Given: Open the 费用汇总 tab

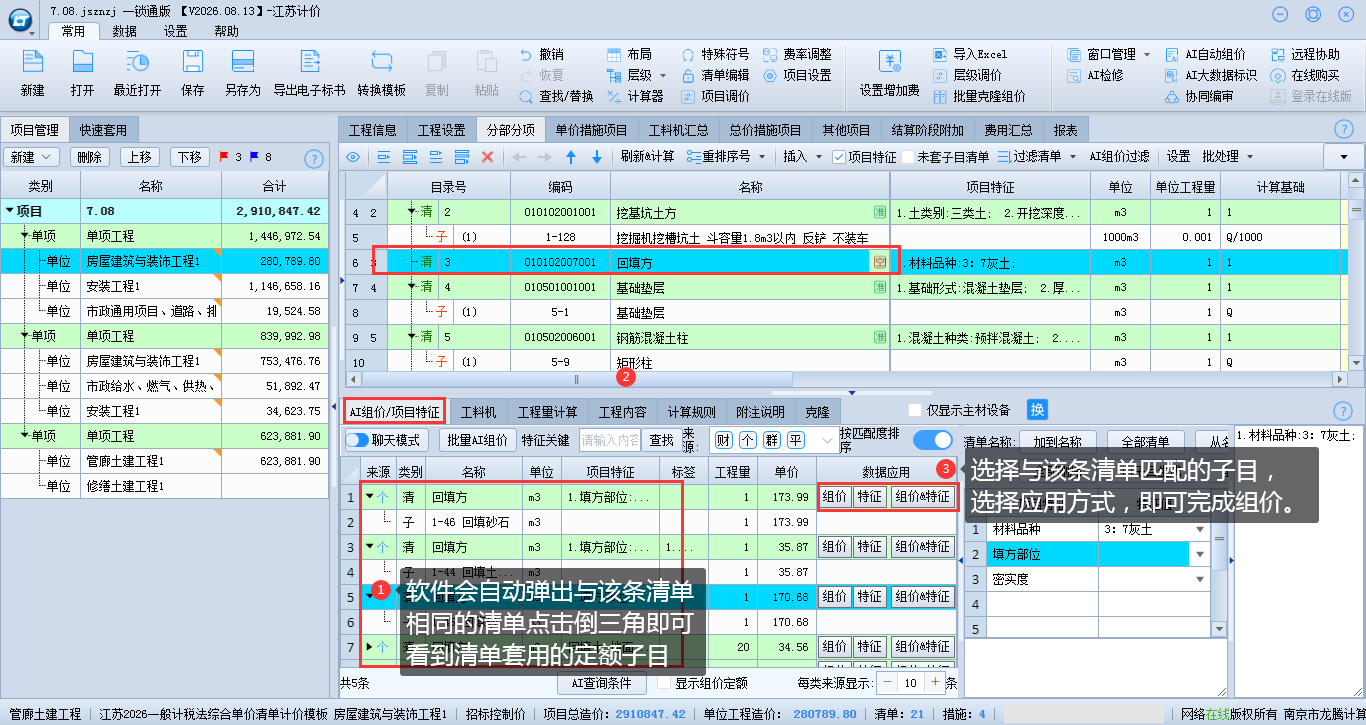Looking at the screenshot, I should [x=1008, y=130].
